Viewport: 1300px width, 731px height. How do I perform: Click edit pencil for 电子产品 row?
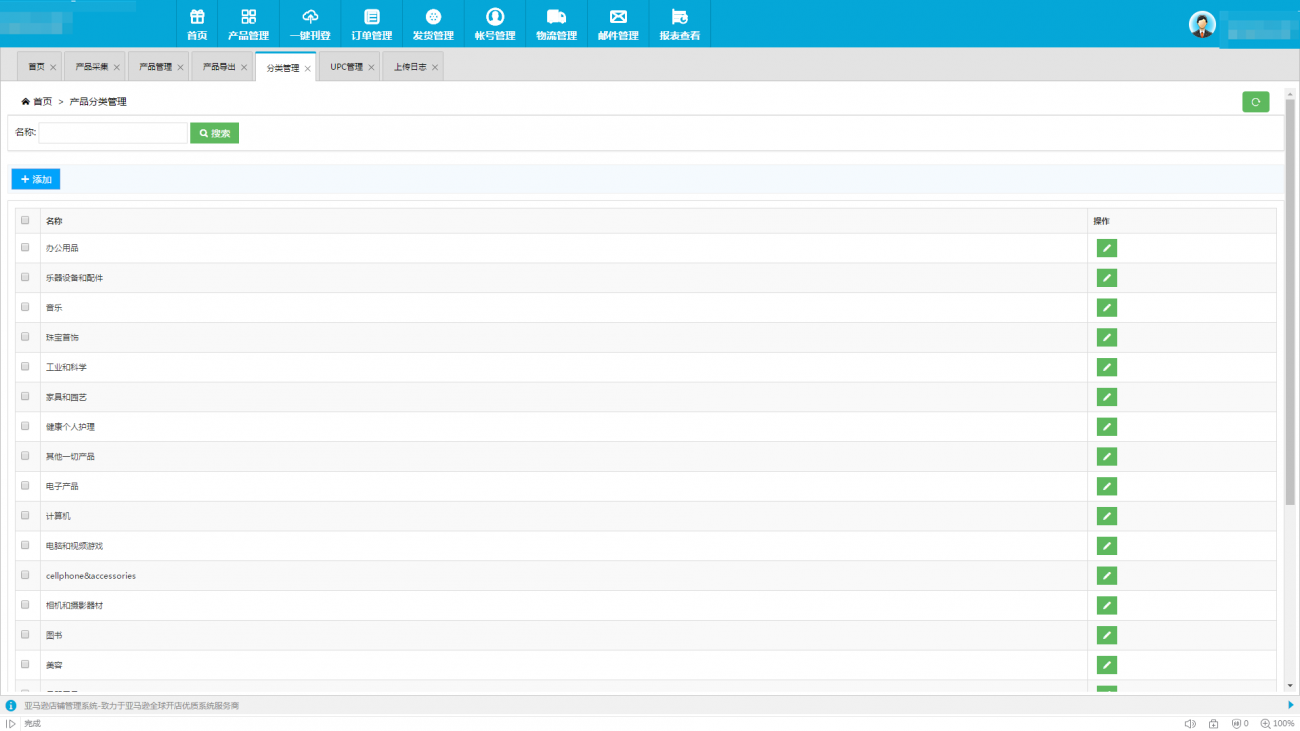pos(1106,486)
